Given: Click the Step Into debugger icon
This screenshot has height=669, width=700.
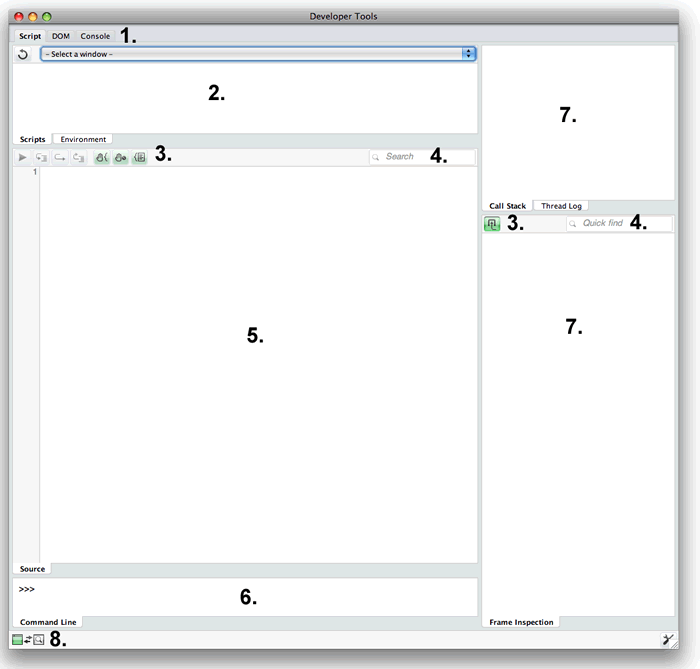Looking at the screenshot, I should pyautogui.click(x=42, y=157).
